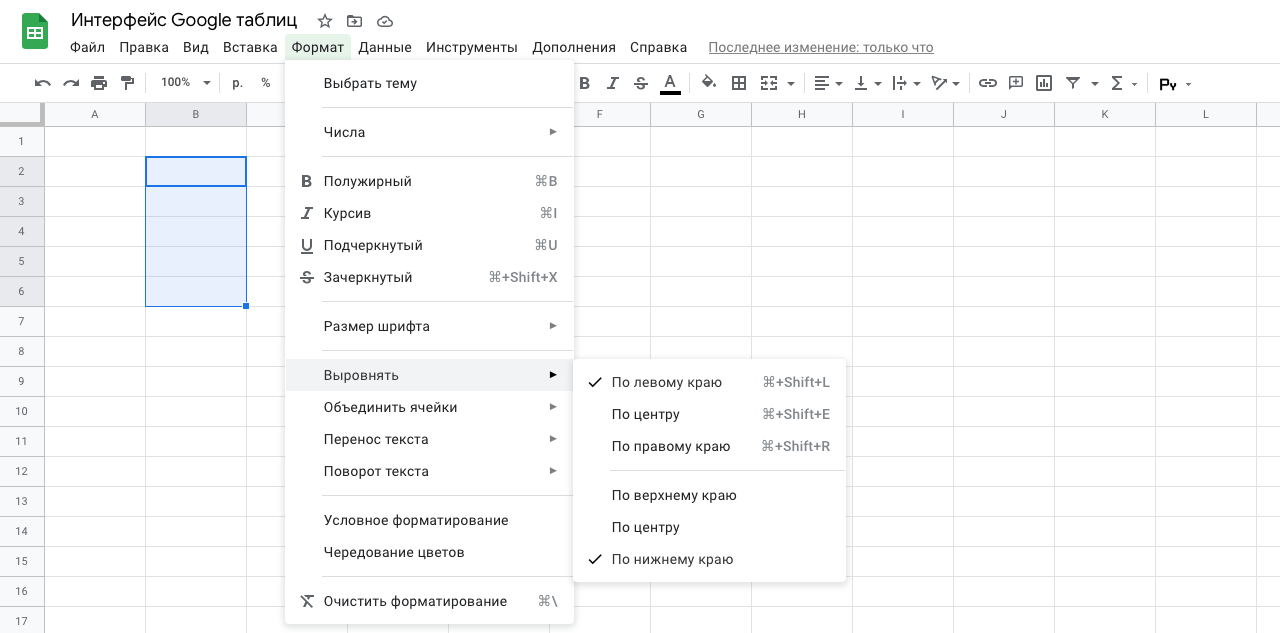The height and width of the screenshot is (633, 1280).
Task: Open the Правка menu
Action: [144, 47]
